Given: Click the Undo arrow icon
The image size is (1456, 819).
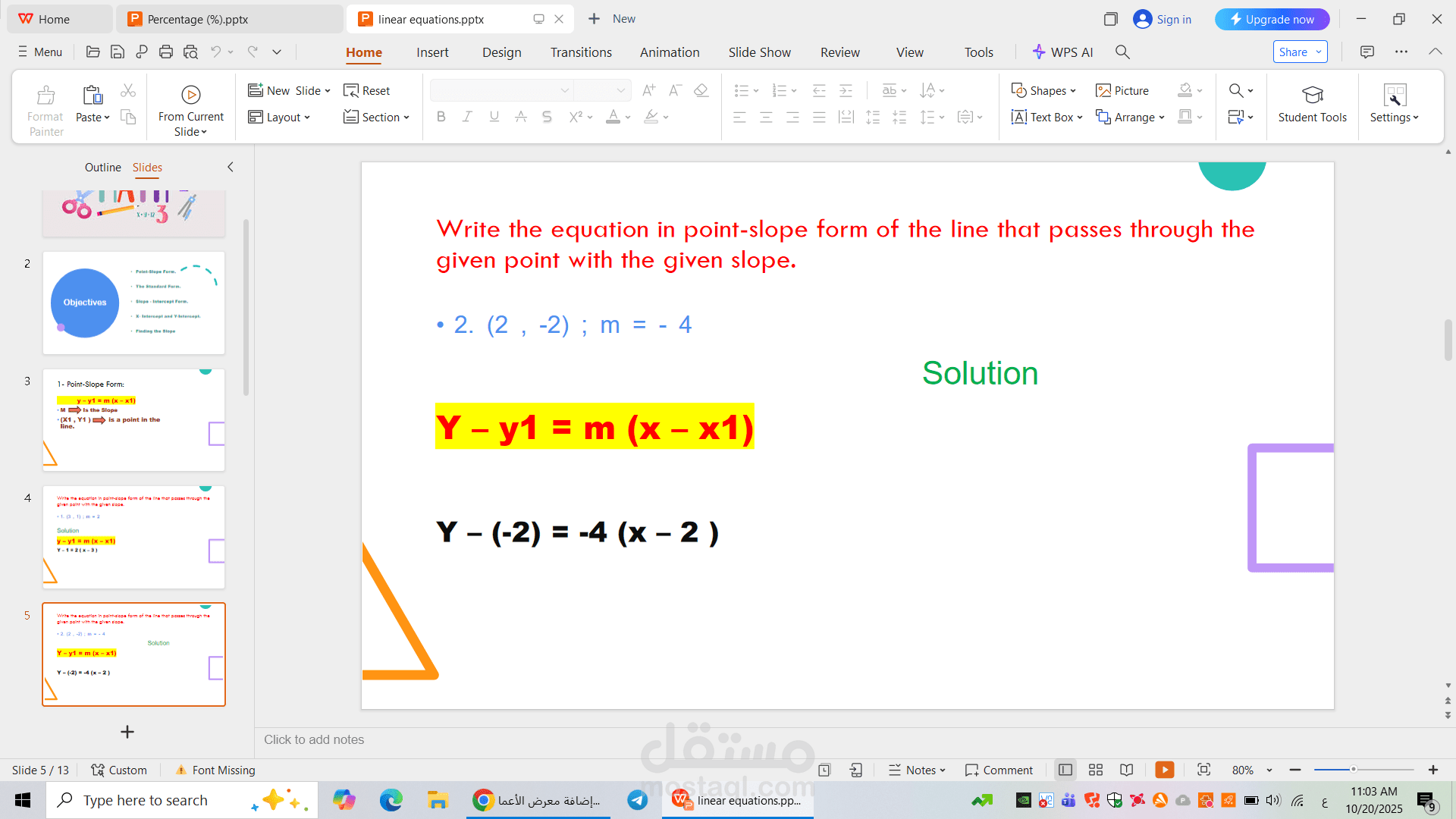Looking at the screenshot, I should [216, 52].
